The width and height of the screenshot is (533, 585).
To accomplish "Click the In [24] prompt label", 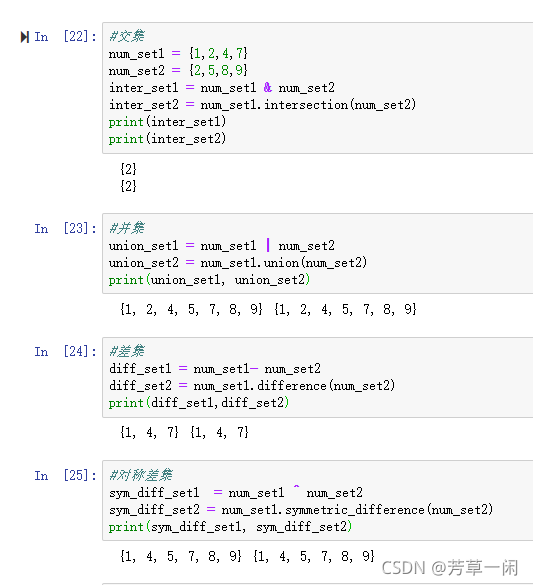I will pos(65,351).
